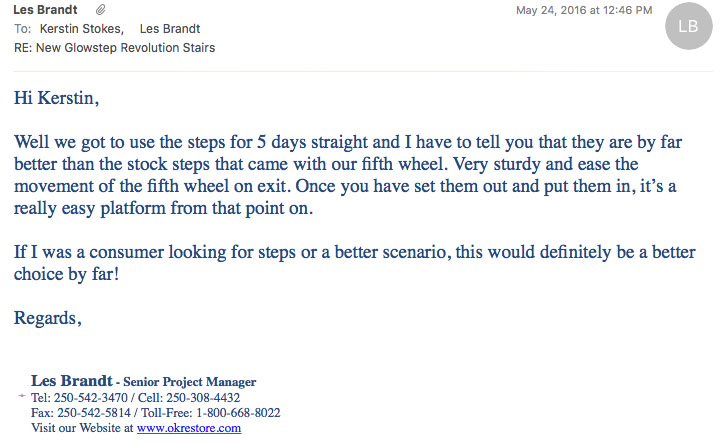Viewport: 720px width, 444px height.
Task: Click the Tel number 250-542-3470
Action: click(x=90, y=398)
